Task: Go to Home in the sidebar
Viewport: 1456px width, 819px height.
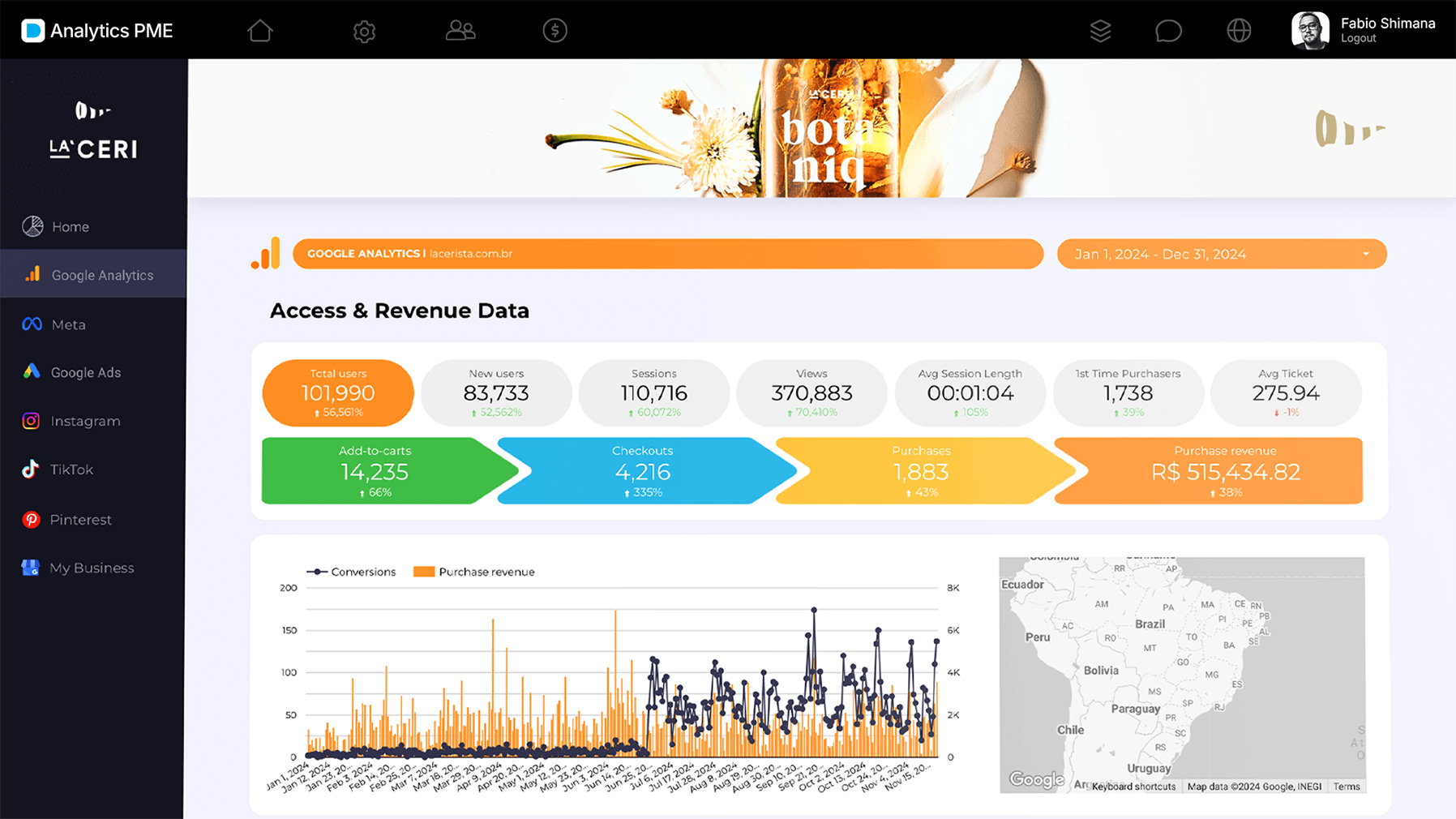Action: tap(71, 227)
